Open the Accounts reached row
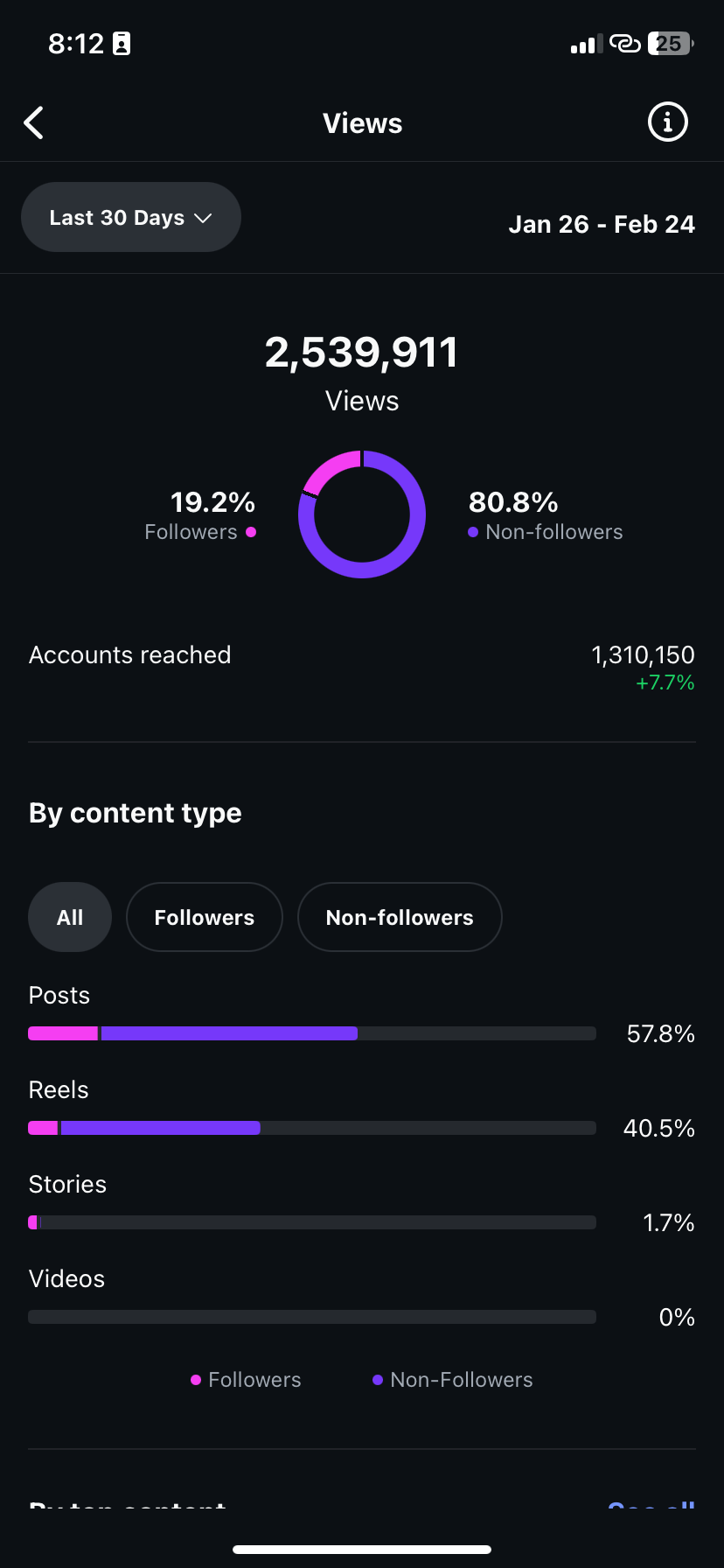This screenshot has width=724, height=1568. point(362,668)
